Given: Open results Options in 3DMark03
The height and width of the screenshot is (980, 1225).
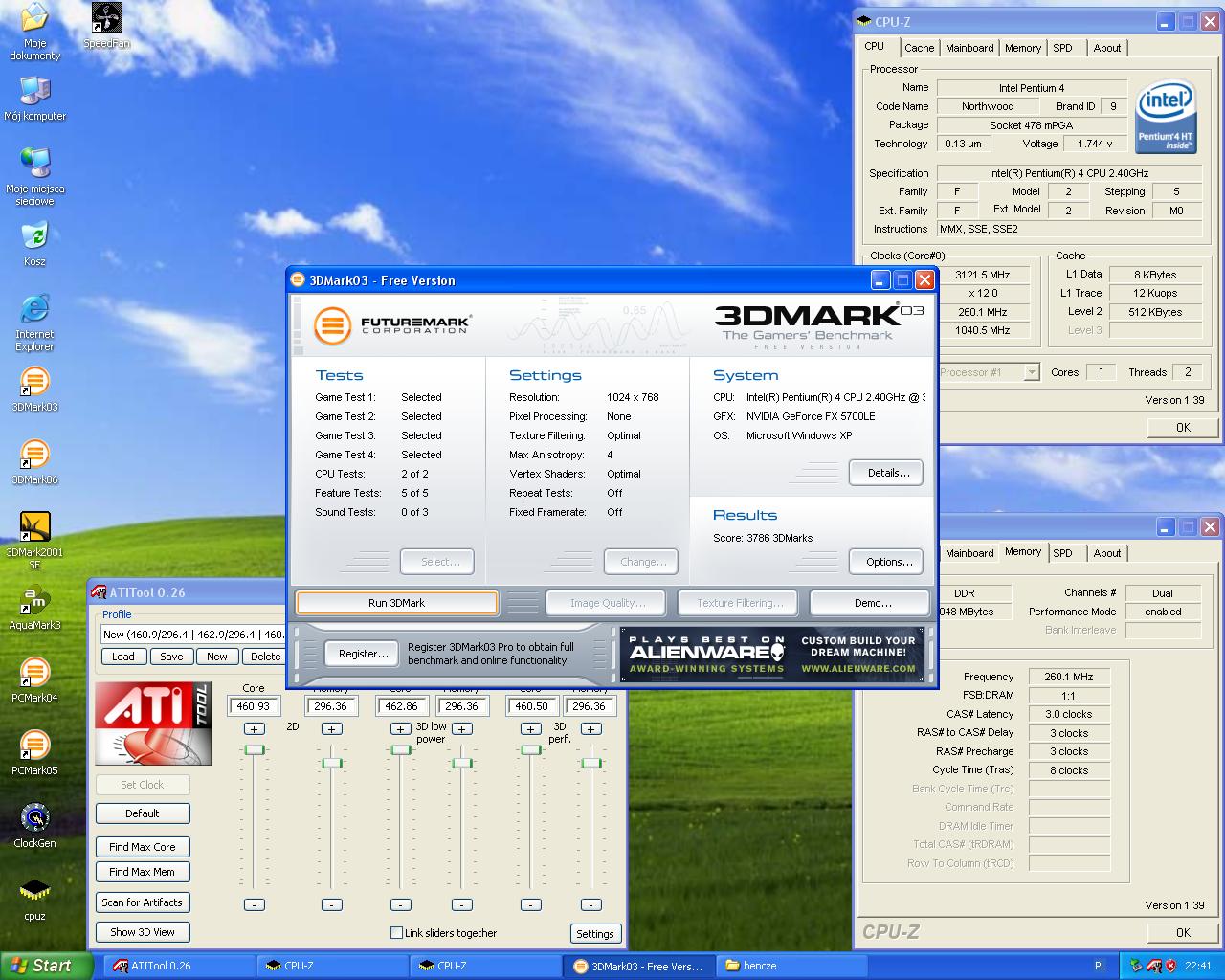Looking at the screenshot, I should [886, 562].
